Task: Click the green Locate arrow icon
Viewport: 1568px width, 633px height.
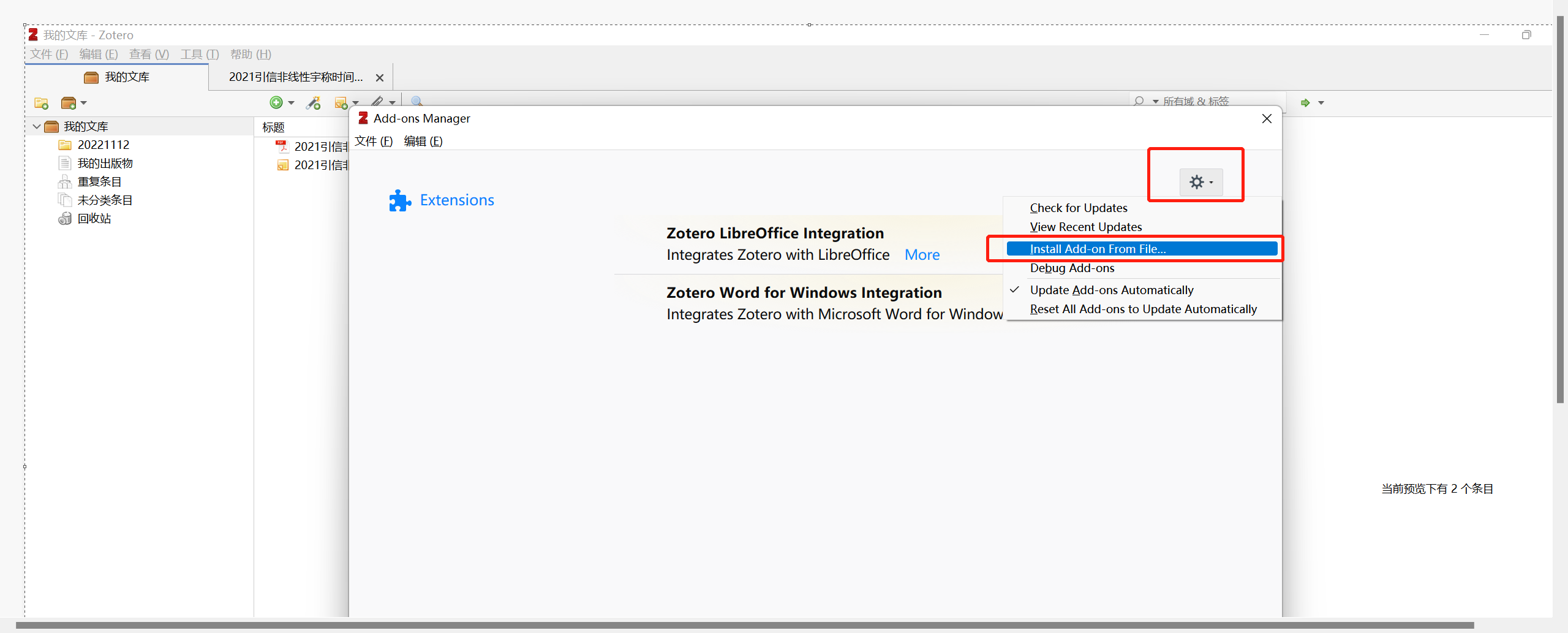Action: pyautogui.click(x=1305, y=102)
